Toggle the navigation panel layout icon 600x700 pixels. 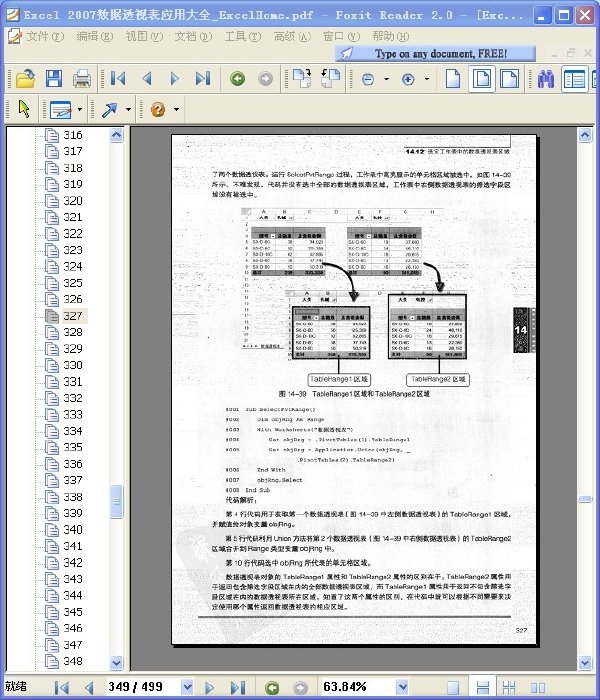tap(575, 79)
